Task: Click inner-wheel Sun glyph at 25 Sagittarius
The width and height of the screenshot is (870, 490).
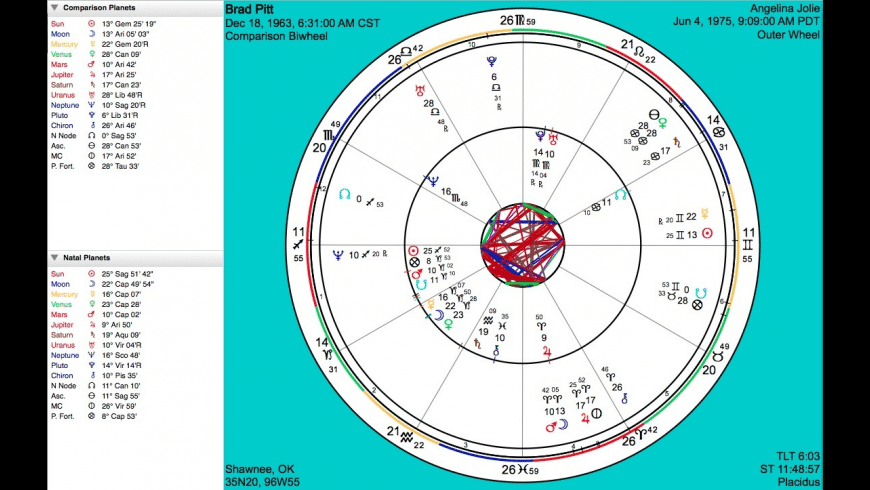Action: pos(413,251)
